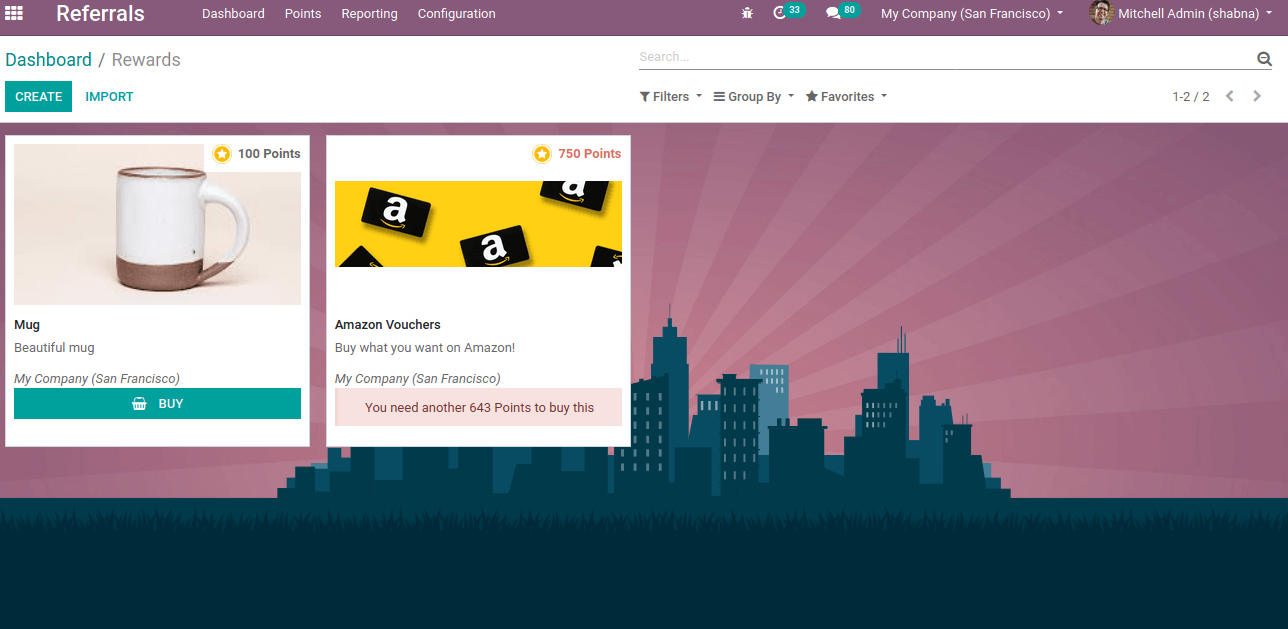
Task: Click the IMPORT button
Action: (x=109, y=96)
